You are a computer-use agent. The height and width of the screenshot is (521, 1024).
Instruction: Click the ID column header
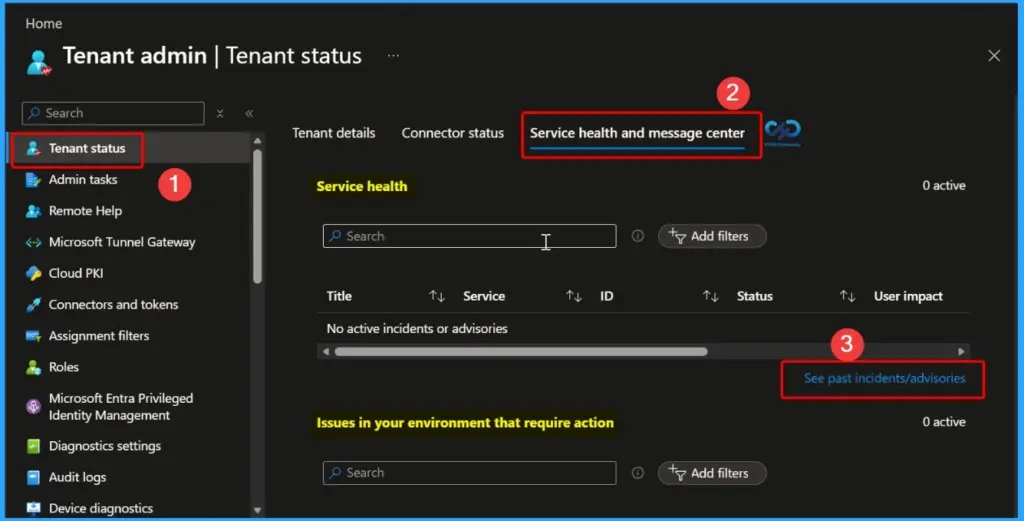[x=607, y=296]
